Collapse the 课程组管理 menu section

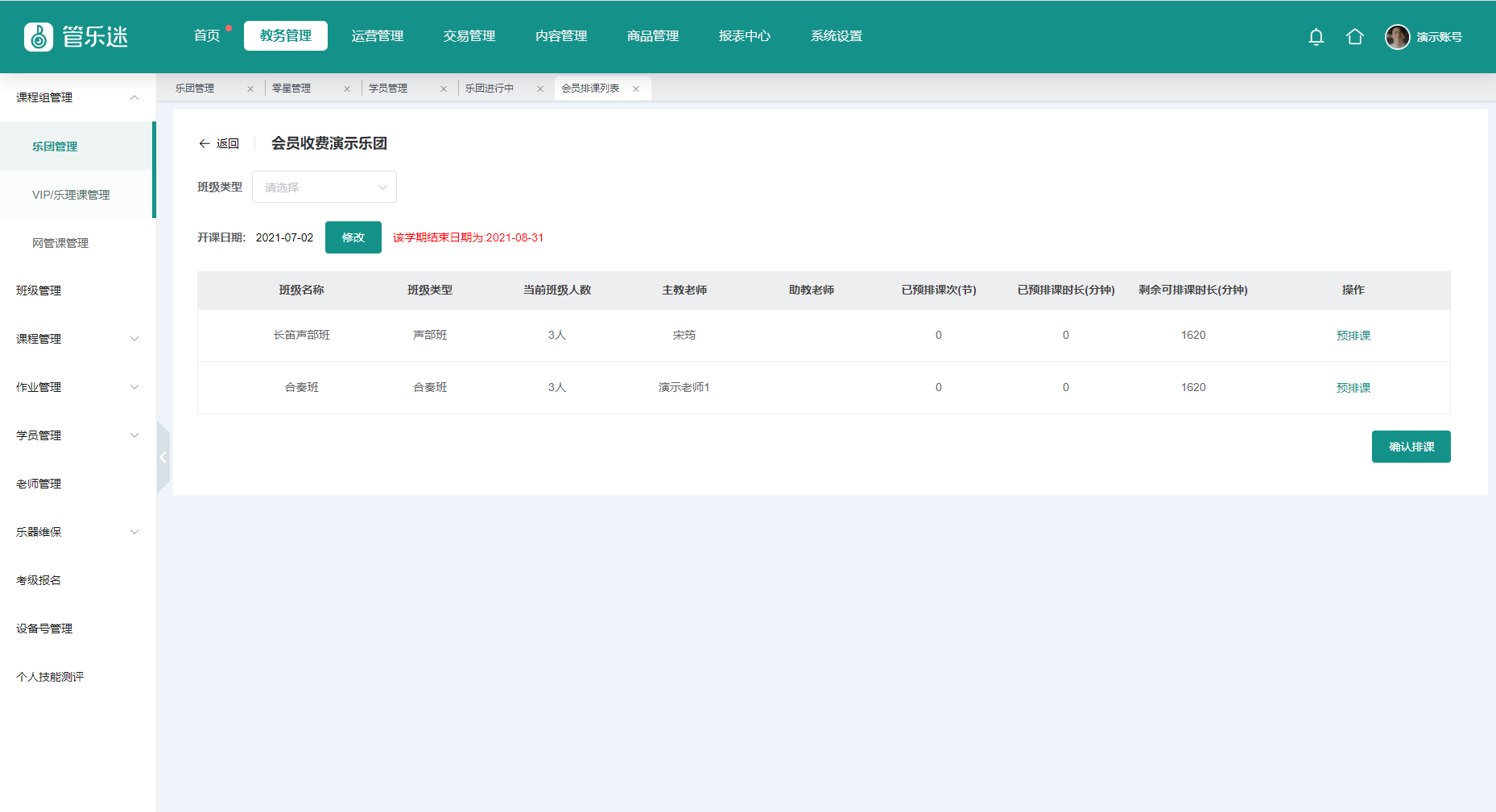[134, 97]
